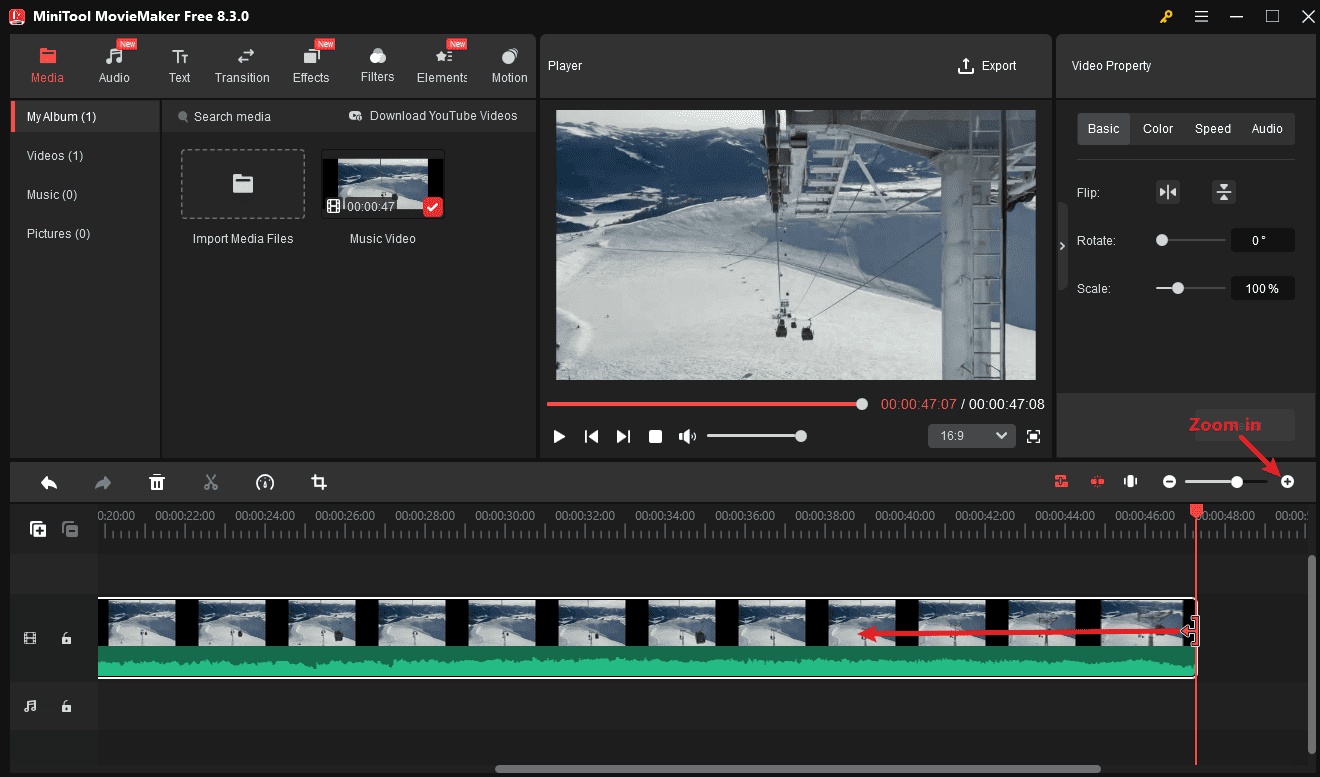Image resolution: width=1320 pixels, height=777 pixels.
Task: Switch to Color property tab
Action: click(1158, 129)
